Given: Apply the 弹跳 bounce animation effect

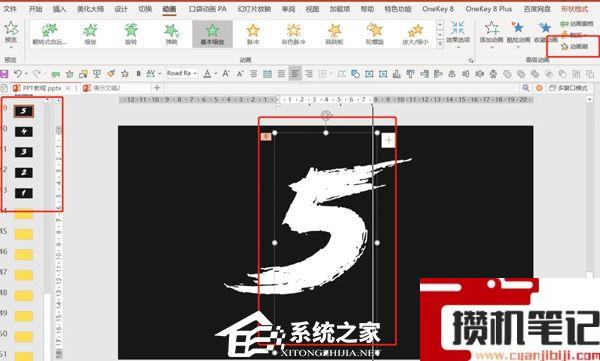Looking at the screenshot, I should point(172,34).
